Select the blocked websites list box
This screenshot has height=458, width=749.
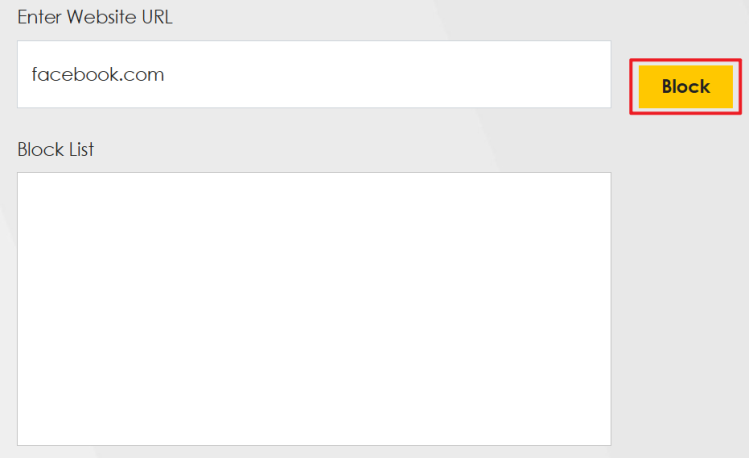pos(314,308)
